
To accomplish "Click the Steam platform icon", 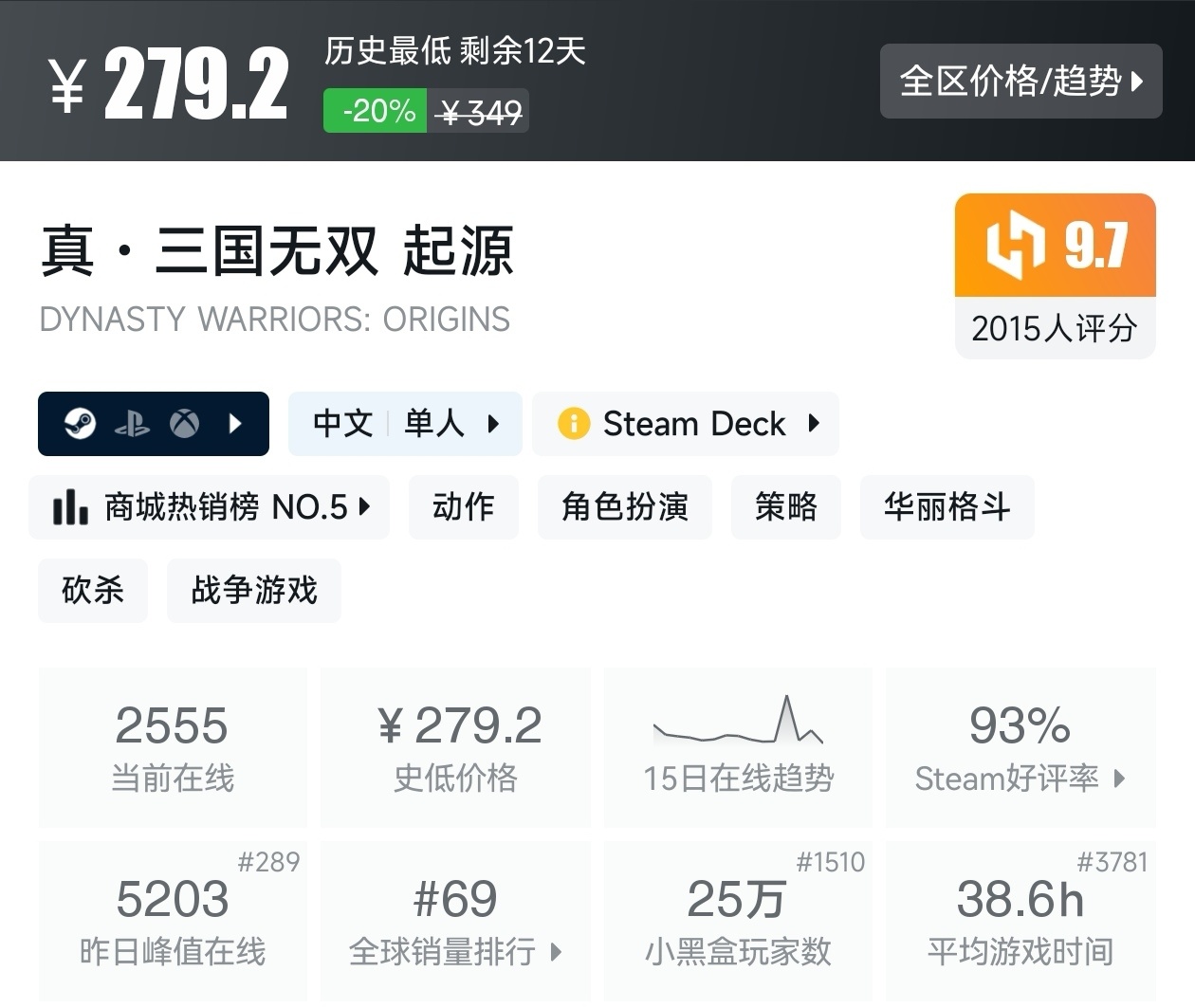I will click(81, 424).
